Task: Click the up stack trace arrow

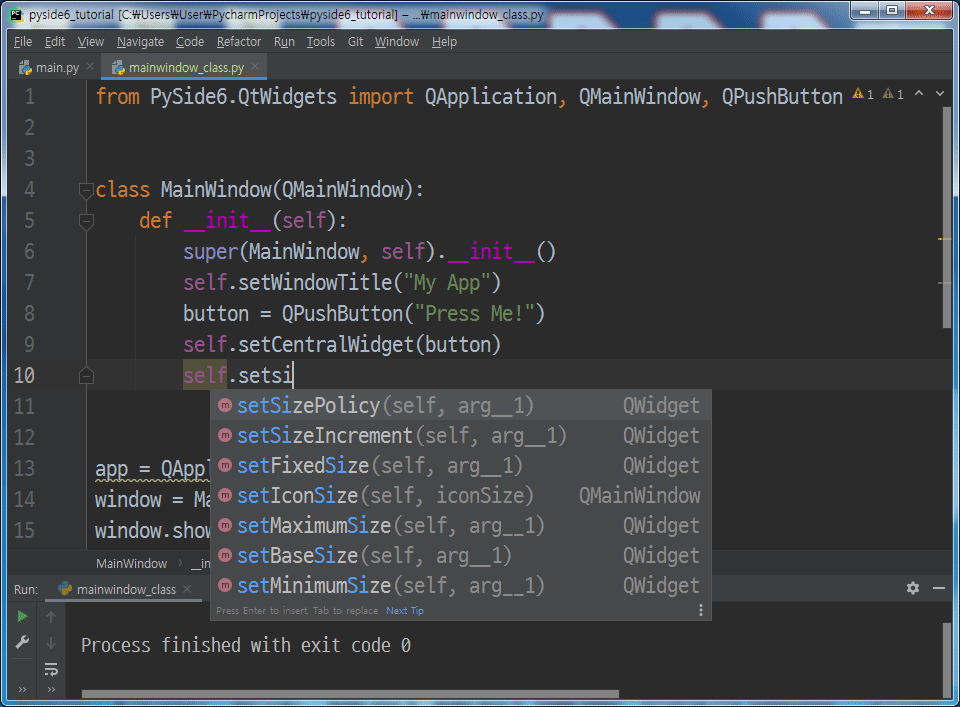Action: [51, 616]
